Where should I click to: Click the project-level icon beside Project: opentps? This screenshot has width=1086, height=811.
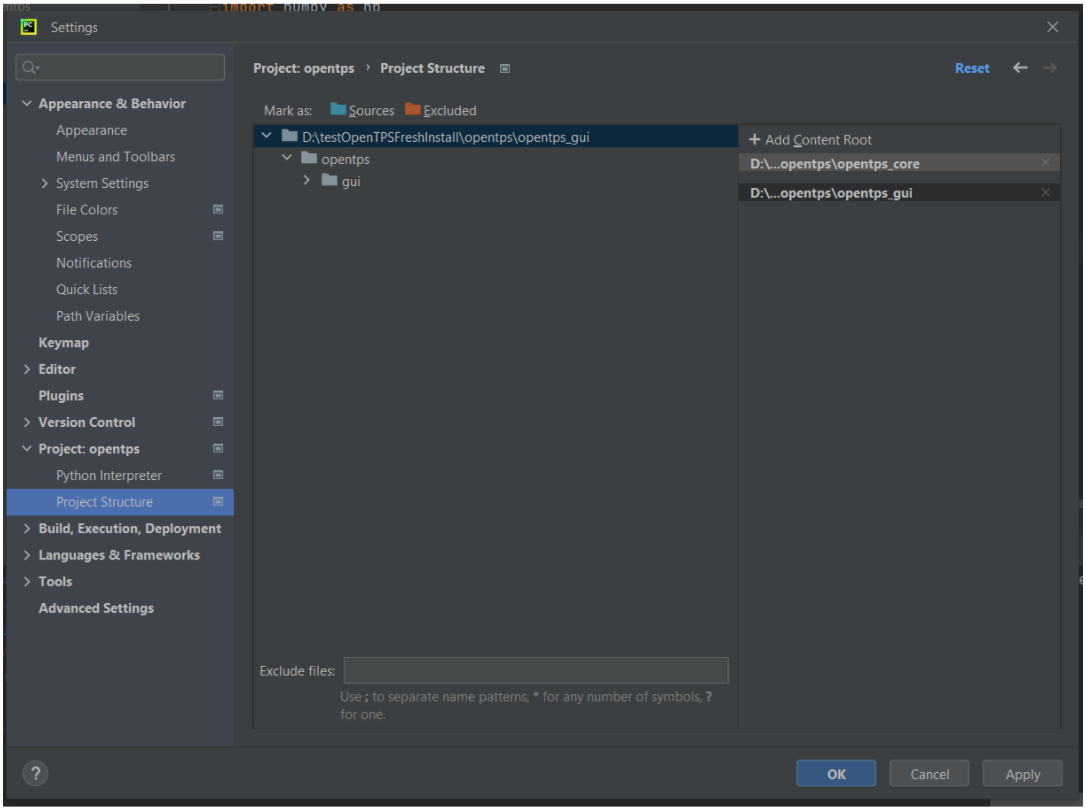click(x=217, y=449)
